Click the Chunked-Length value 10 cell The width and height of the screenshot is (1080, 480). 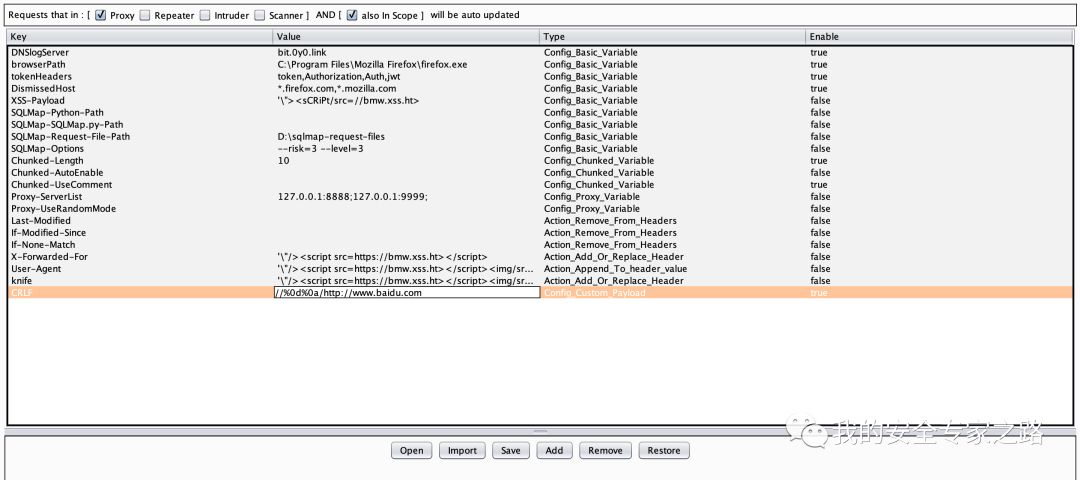point(406,160)
